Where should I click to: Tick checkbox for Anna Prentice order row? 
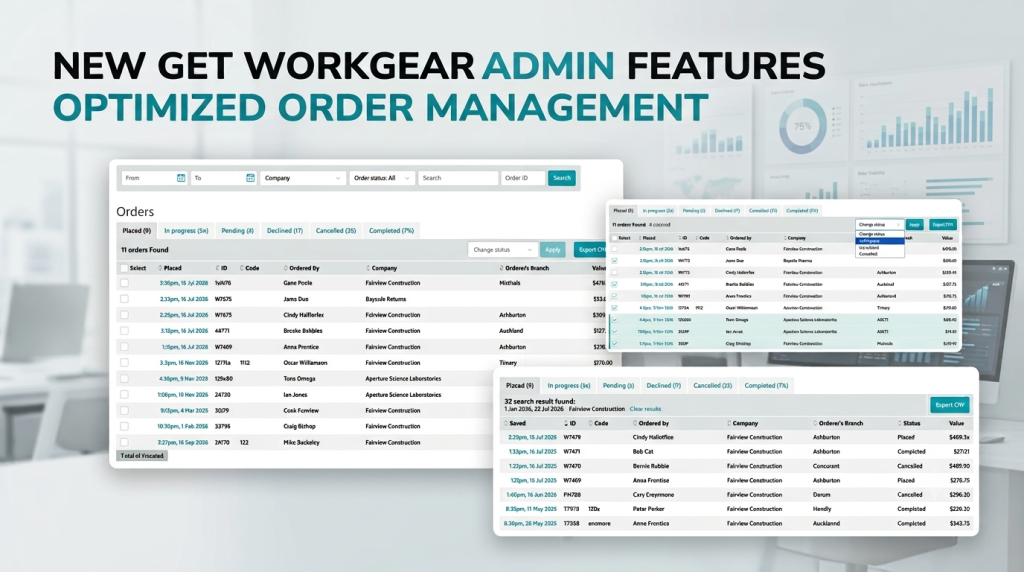point(124,347)
